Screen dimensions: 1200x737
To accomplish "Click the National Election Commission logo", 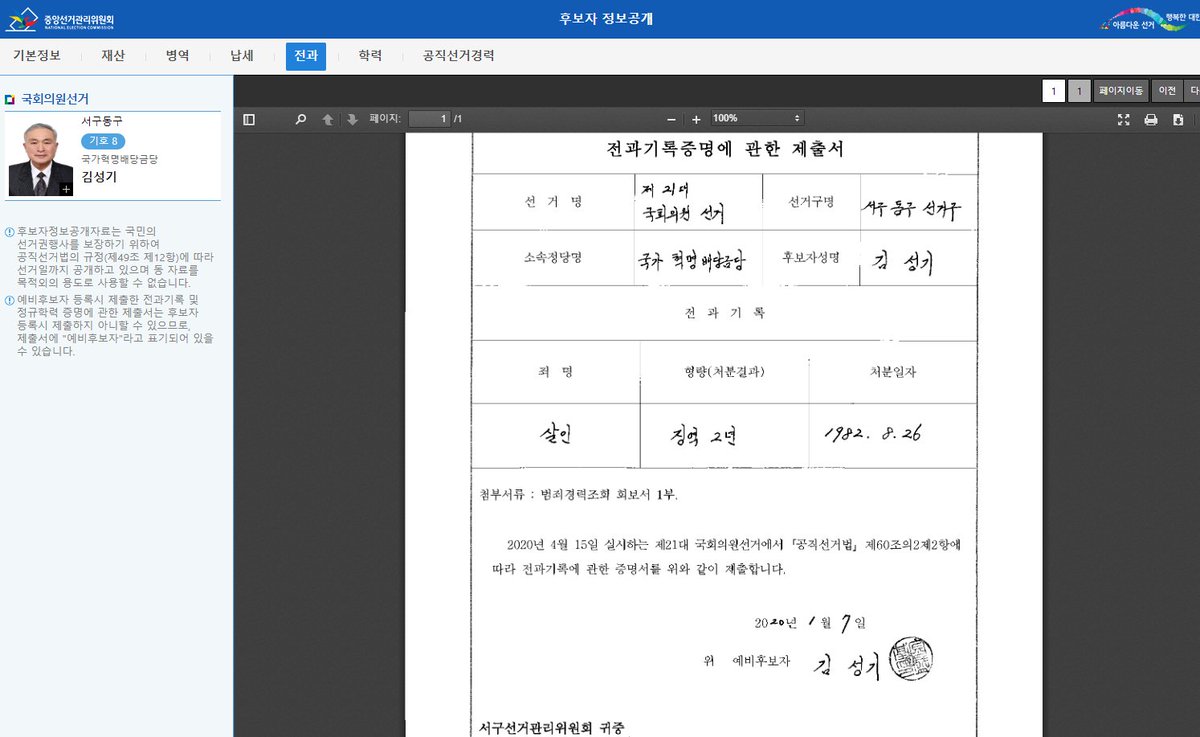I will tap(60, 19).
